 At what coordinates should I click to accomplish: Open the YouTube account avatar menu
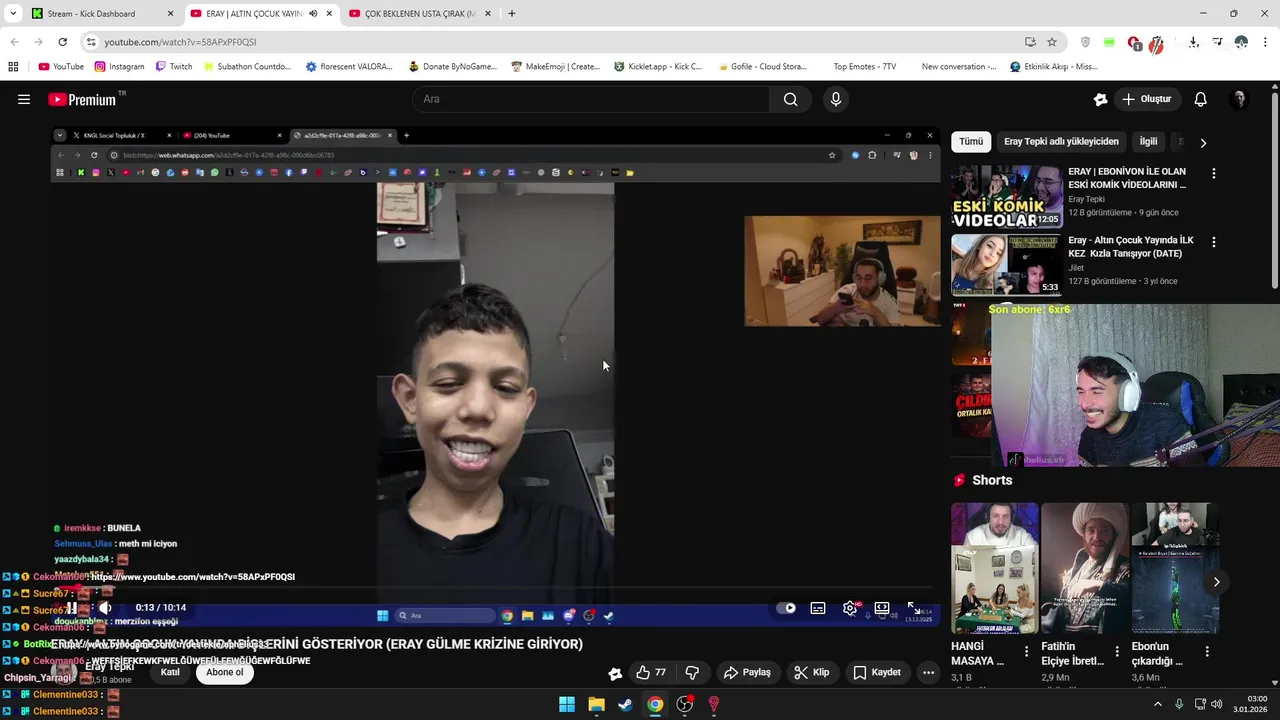point(1240,99)
